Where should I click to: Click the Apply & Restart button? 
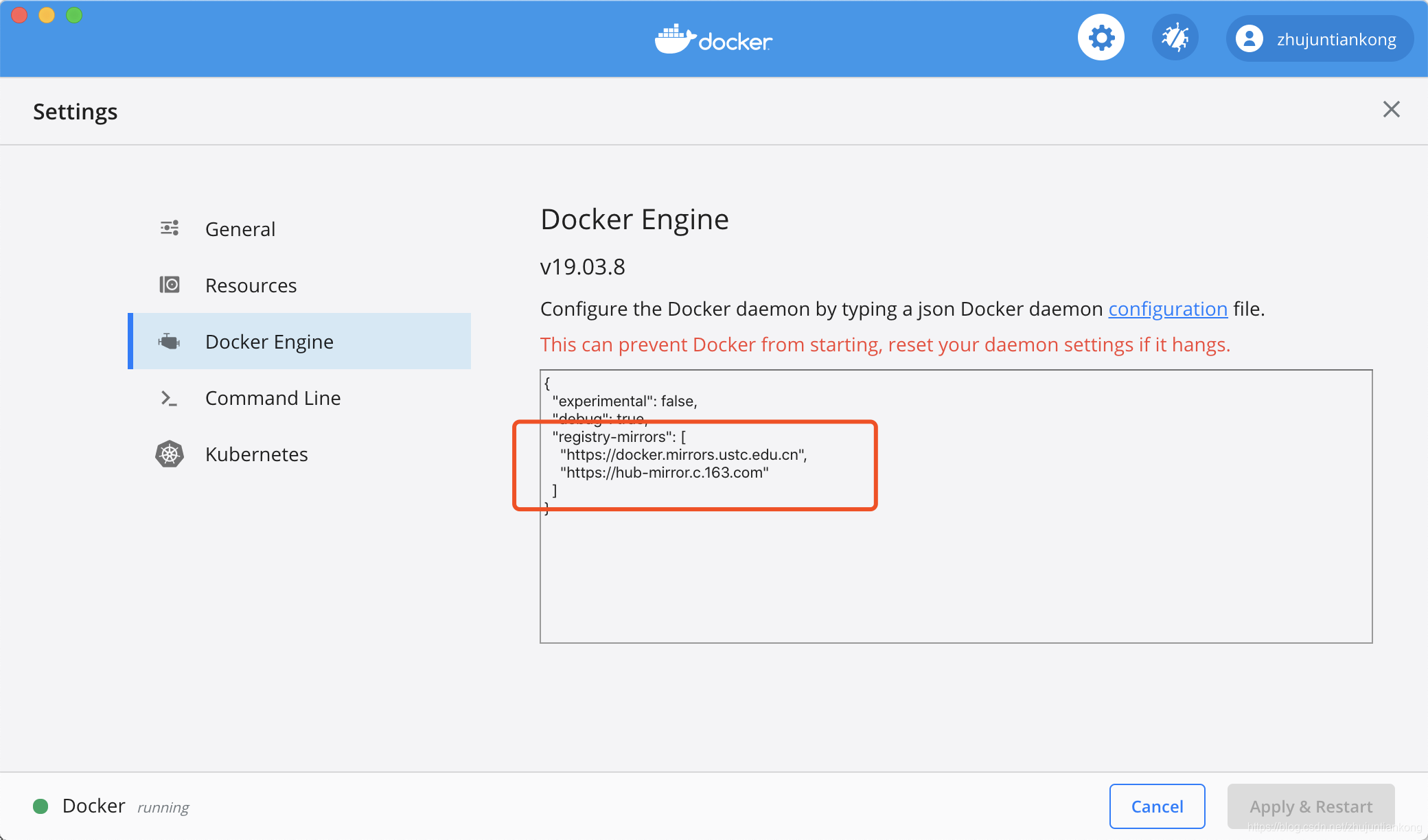[x=1311, y=806]
